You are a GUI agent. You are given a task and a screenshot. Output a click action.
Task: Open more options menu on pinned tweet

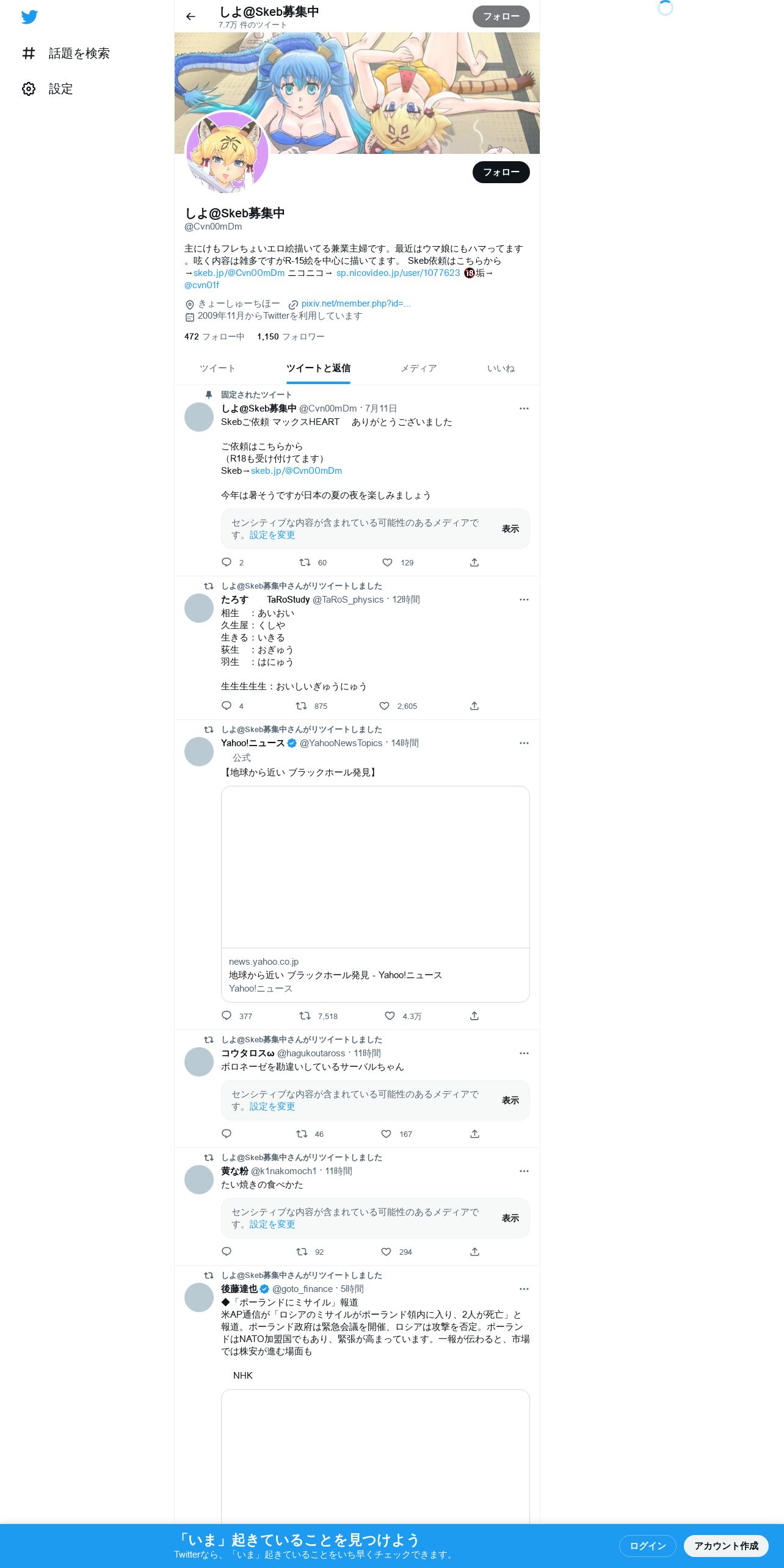click(524, 408)
